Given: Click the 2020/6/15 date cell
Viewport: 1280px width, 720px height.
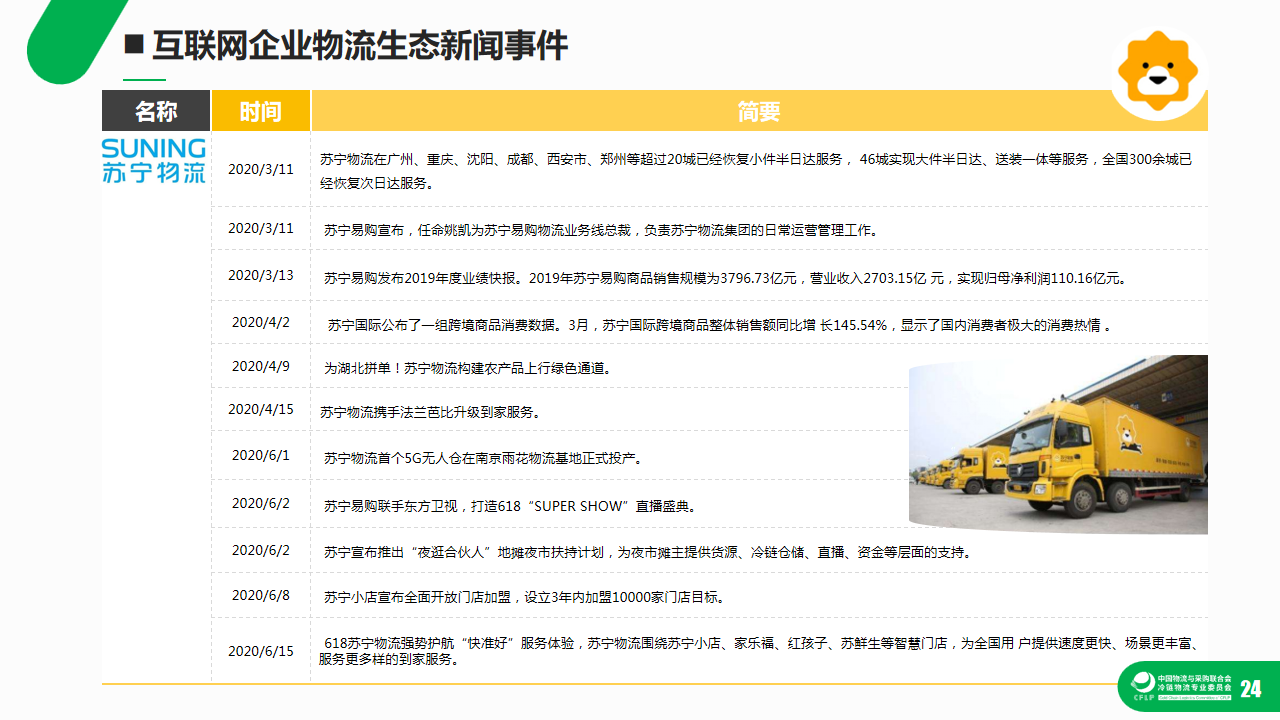Looking at the screenshot, I should pyautogui.click(x=261, y=651).
